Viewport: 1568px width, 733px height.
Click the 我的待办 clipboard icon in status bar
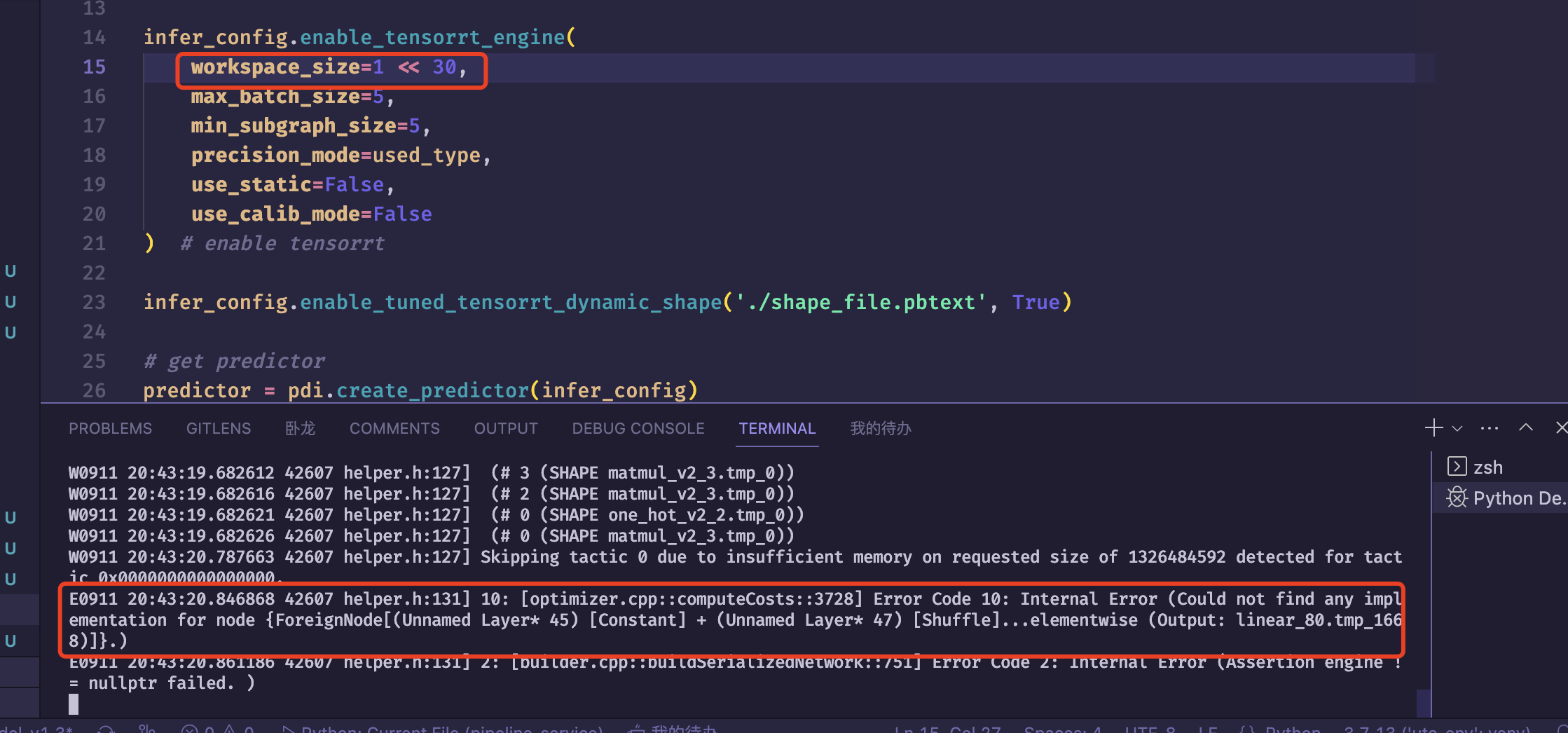point(639,729)
